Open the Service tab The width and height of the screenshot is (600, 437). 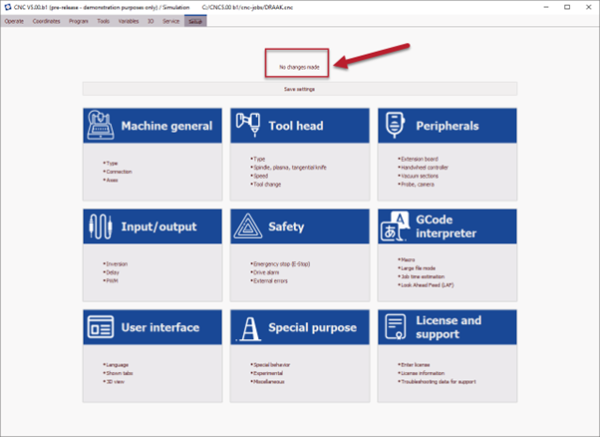coord(171,20)
